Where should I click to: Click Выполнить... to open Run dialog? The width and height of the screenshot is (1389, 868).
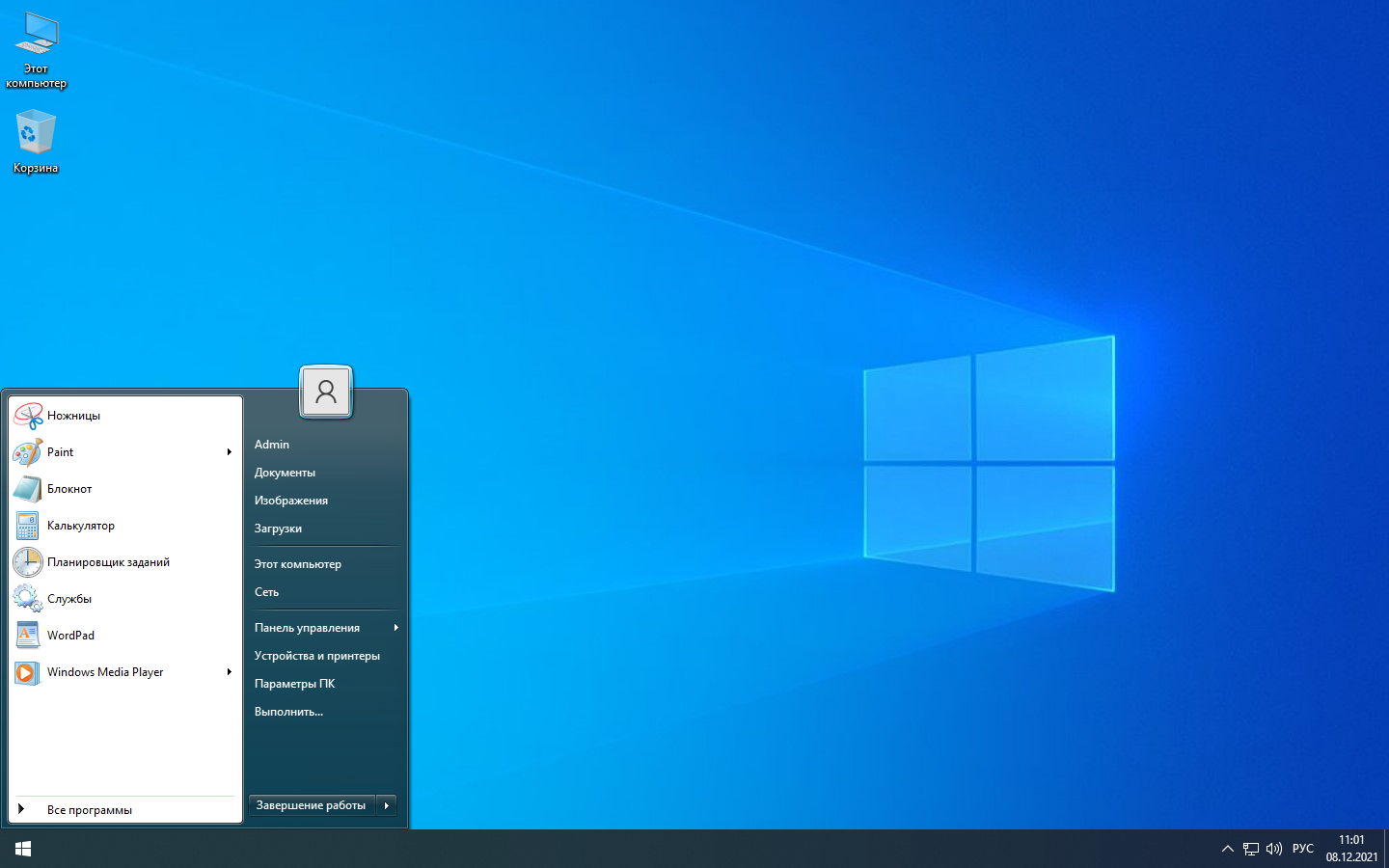[288, 712]
